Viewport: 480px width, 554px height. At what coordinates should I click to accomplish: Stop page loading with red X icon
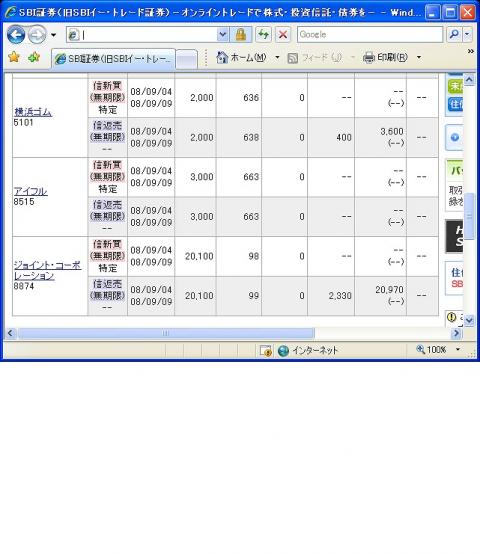click(283, 35)
